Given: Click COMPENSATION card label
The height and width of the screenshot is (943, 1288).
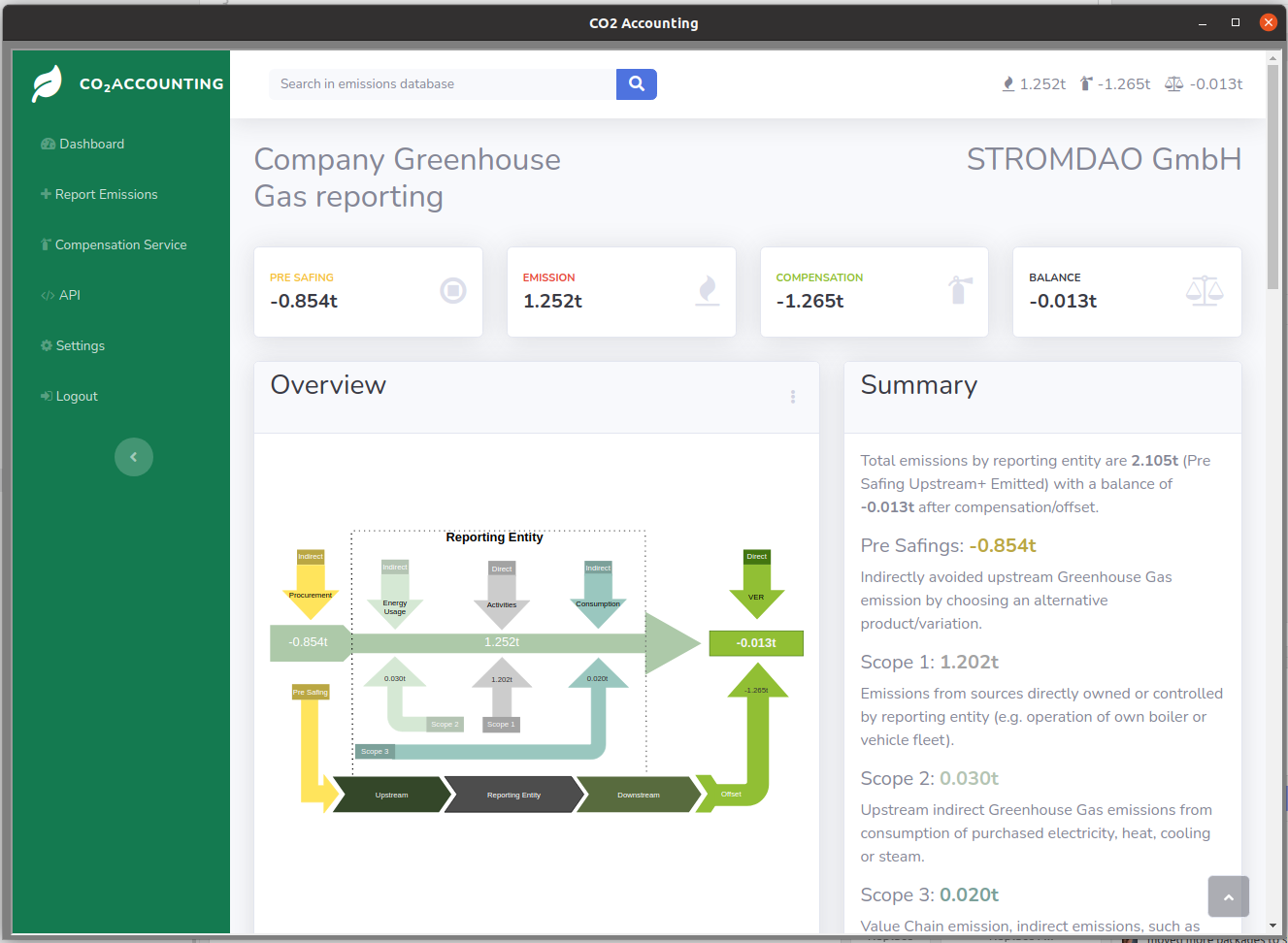Looking at the screenshot, I should click(x=819, y=277).
